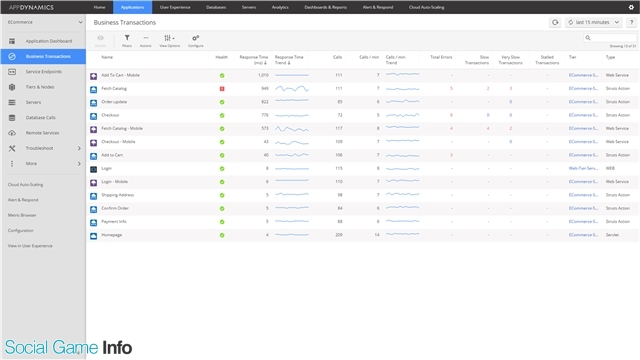Sort by Total Errors column header

point(441,57)
